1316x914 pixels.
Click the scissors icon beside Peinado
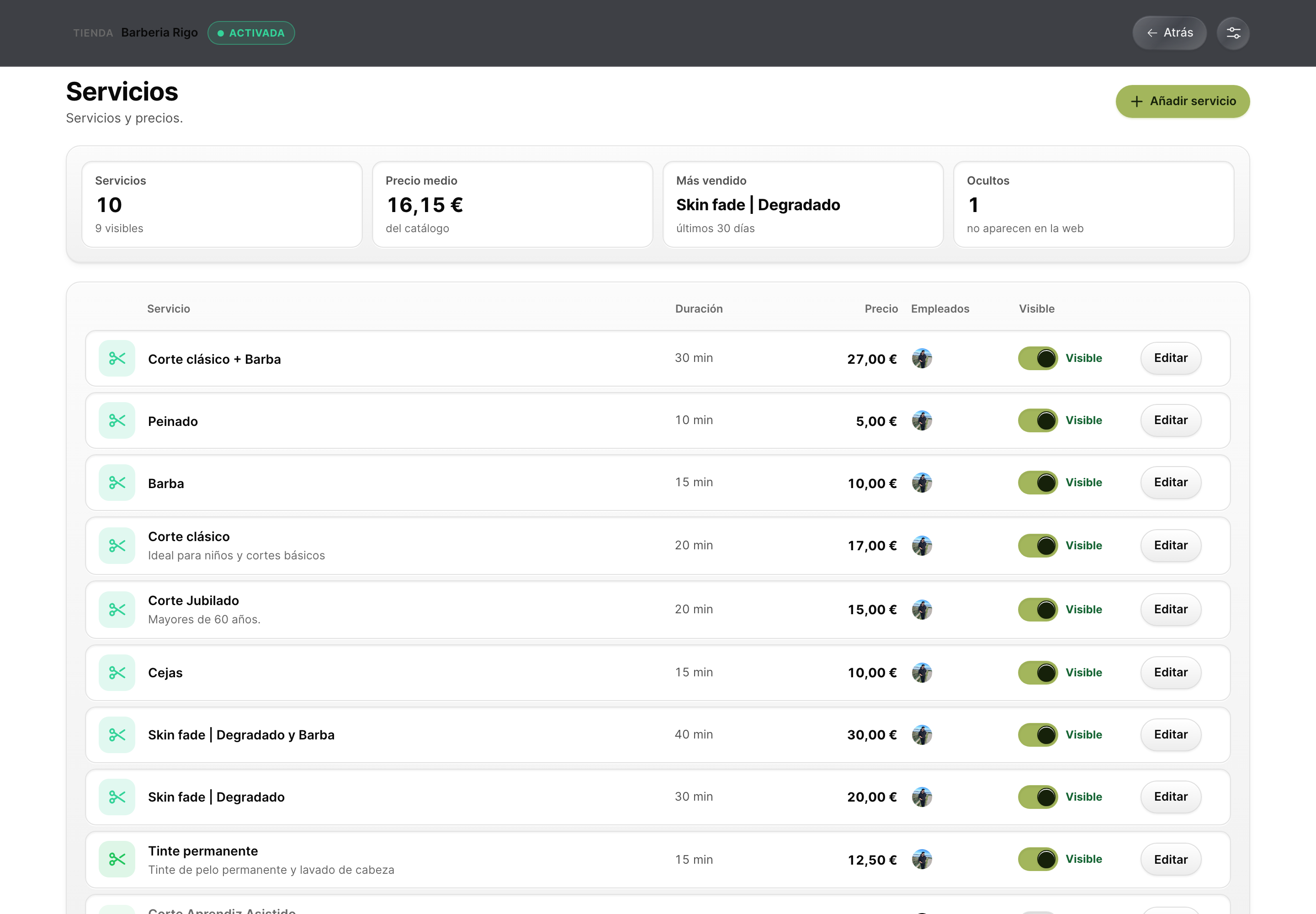click(x=117, y=420)
